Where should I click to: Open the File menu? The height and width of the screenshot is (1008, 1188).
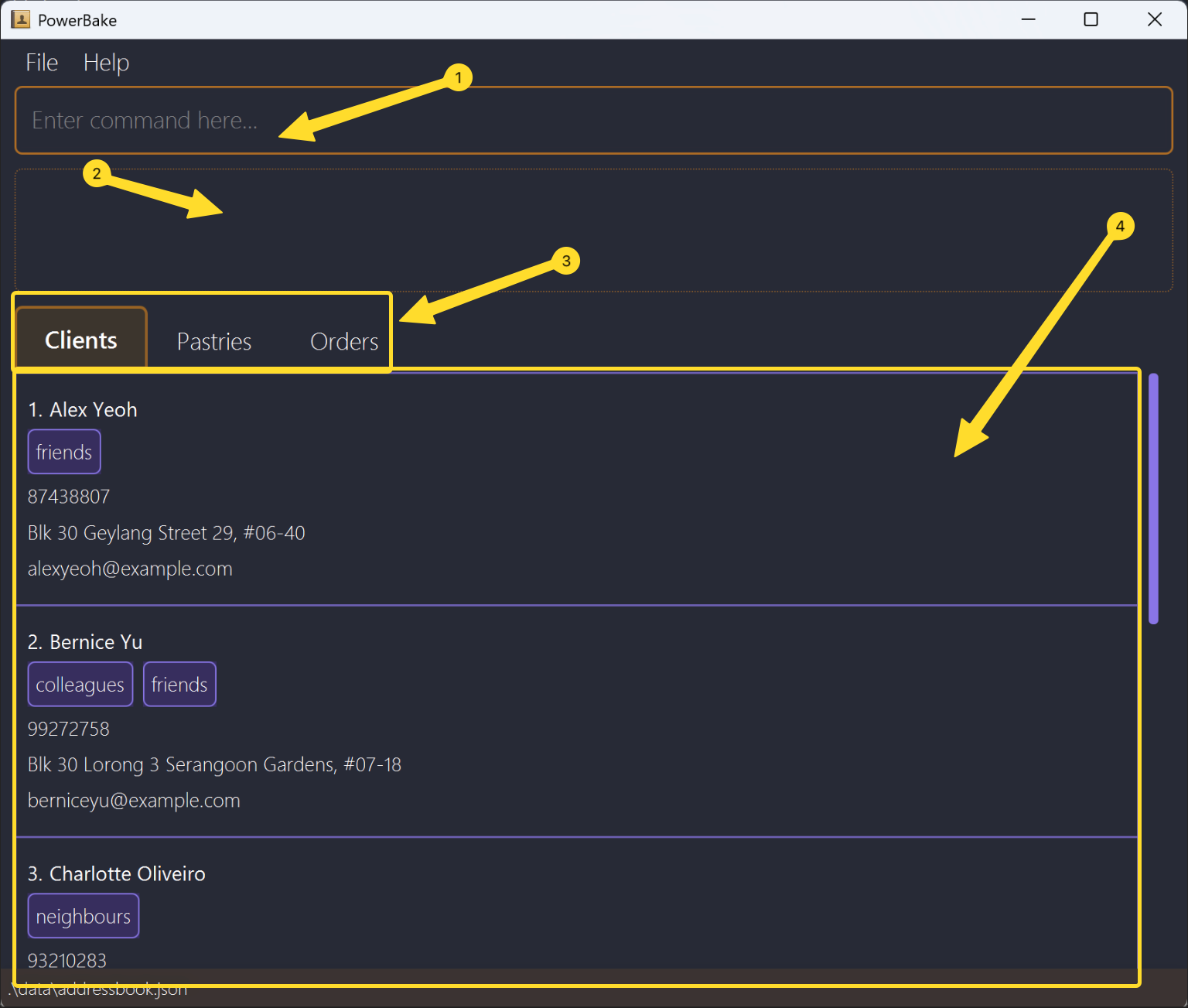pyautogui.click(x=41, y=62)
